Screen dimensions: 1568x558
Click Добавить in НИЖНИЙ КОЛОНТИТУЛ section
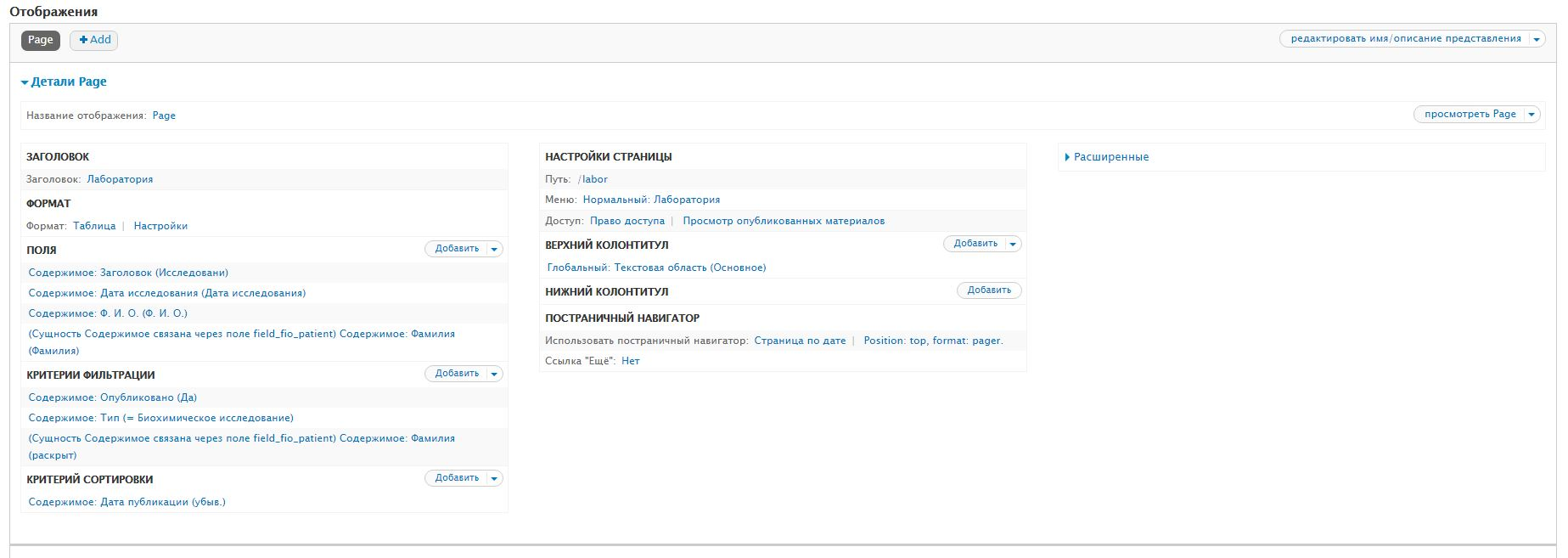pyautogui.click(x=989, y=290)
